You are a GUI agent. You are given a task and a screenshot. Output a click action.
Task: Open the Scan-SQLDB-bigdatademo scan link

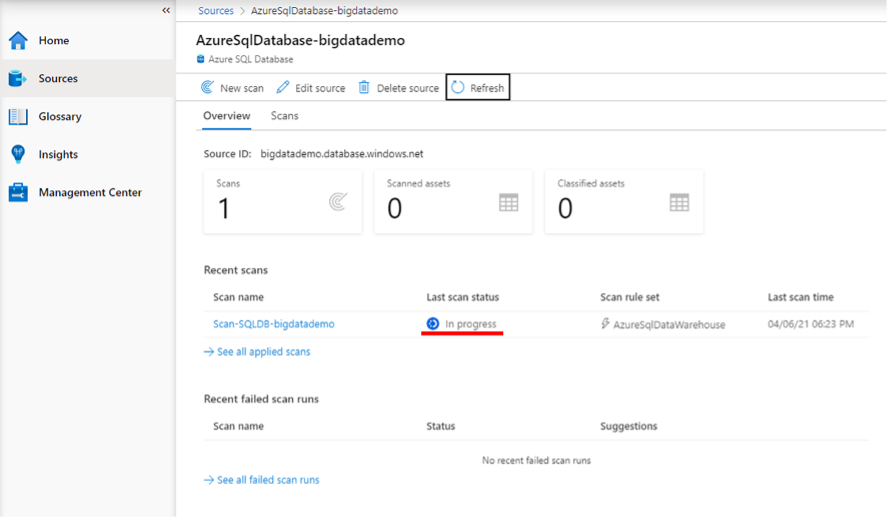[x=274, y=324]
